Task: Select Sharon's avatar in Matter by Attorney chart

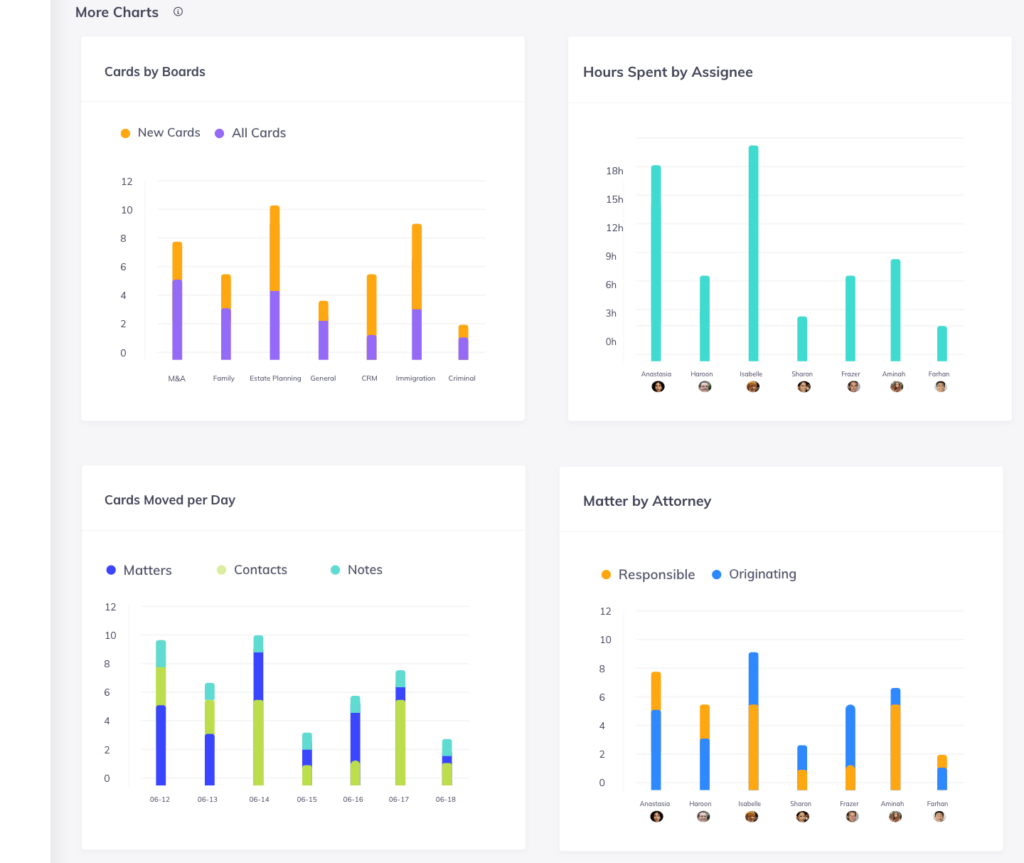Action: coord(802,816)
